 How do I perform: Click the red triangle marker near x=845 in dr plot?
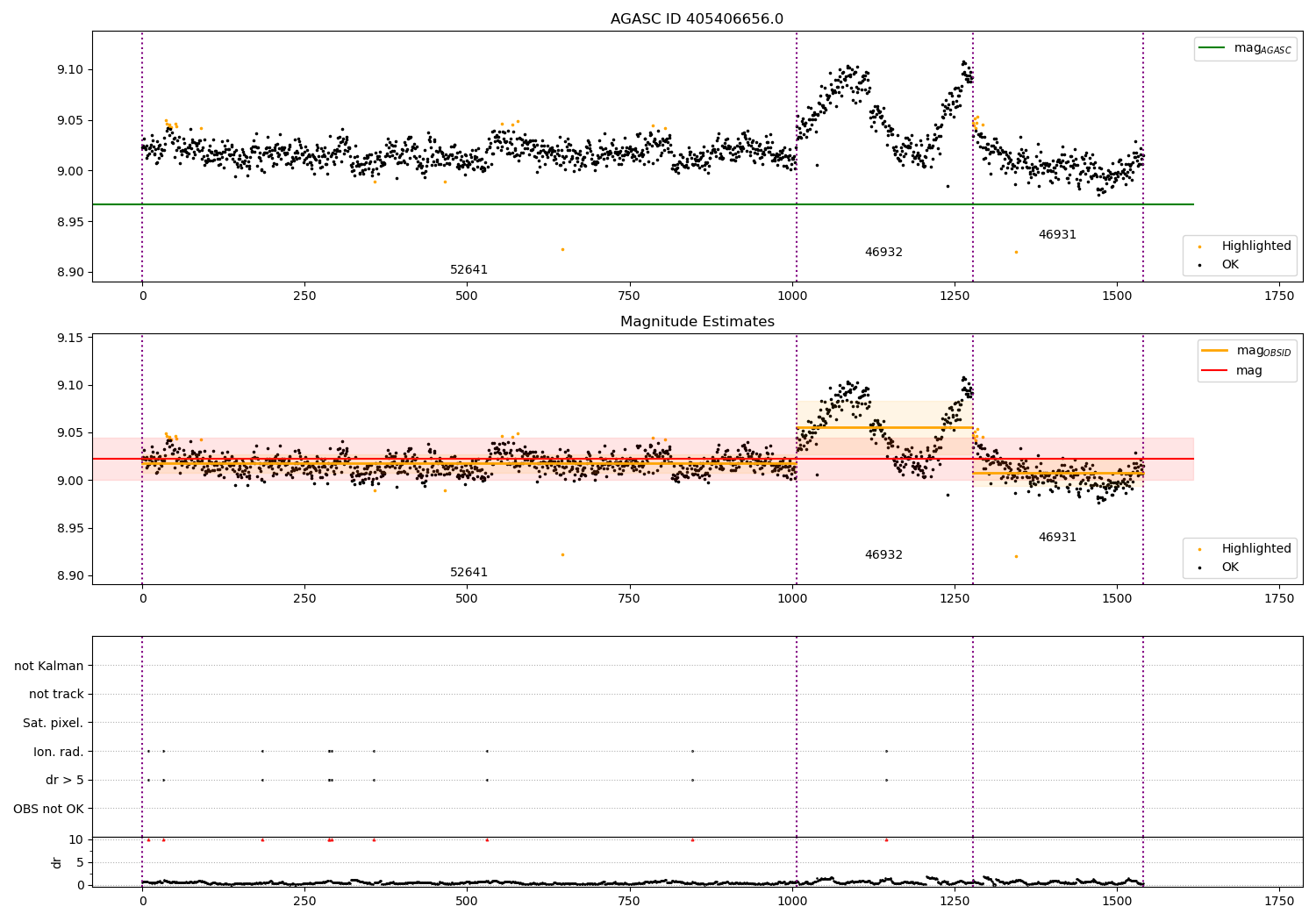692,839
